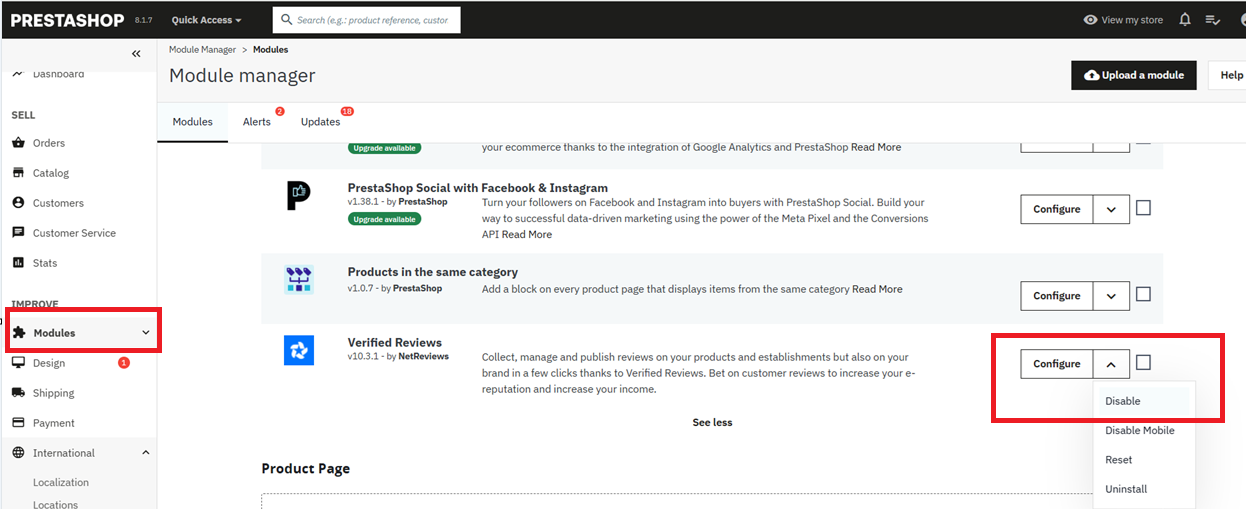Click the Orders basket icon in sidebar
Image resolution: width=1246 pixels, height=509 pixels.
[18, 143]
